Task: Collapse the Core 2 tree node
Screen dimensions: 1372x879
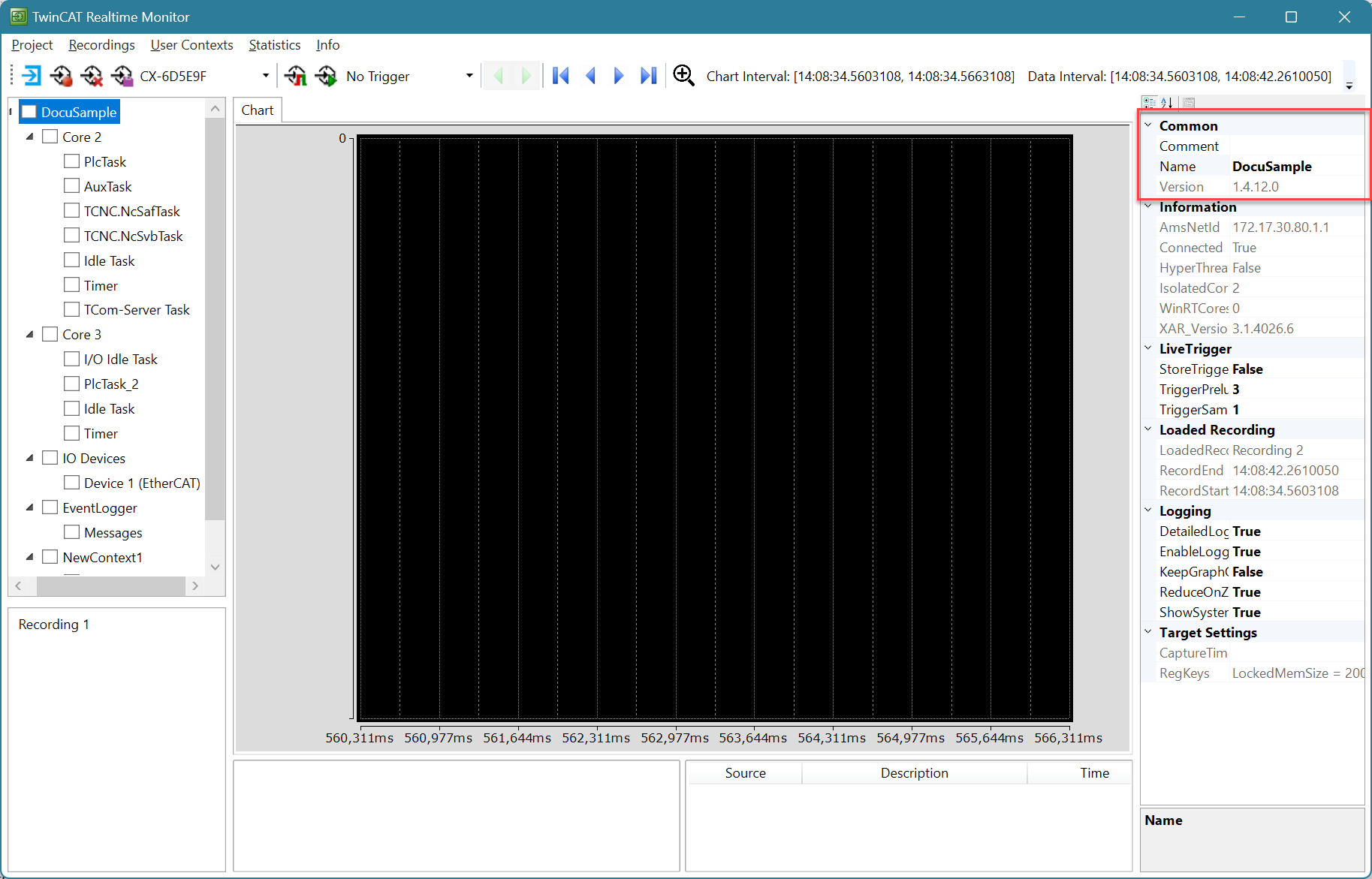Action: (30, 137)
